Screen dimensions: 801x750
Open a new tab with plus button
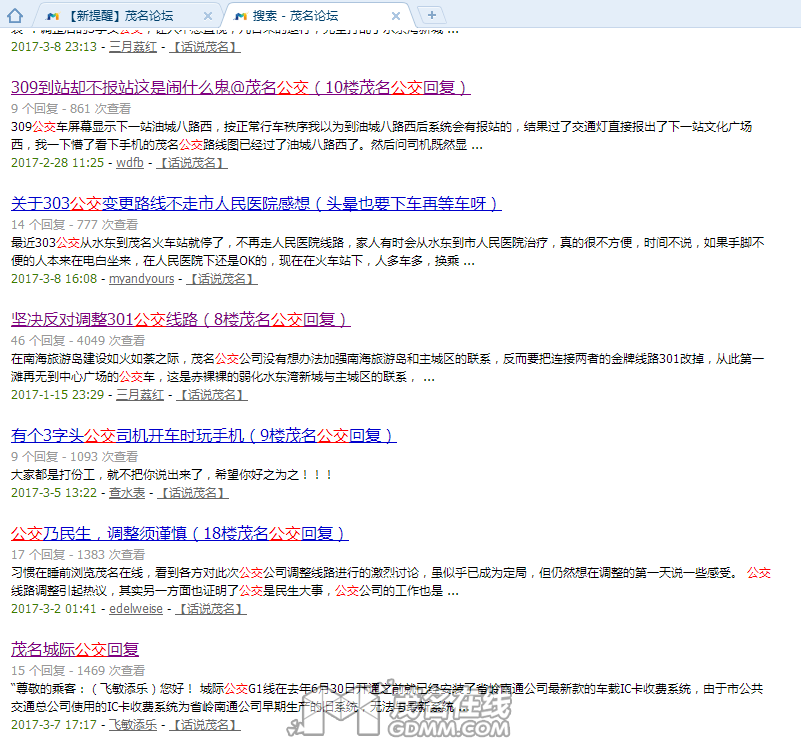tap(432, 15)
